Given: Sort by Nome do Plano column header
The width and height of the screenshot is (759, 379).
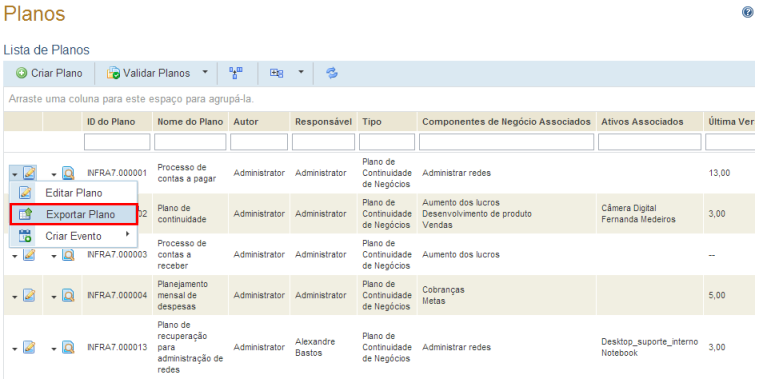Looking at the screenshot, I should (190, 122).
